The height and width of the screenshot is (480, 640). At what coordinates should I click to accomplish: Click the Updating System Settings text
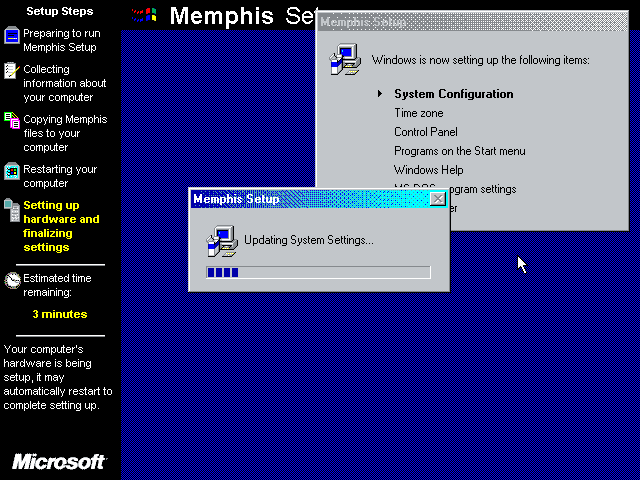[x=309, y=240]
